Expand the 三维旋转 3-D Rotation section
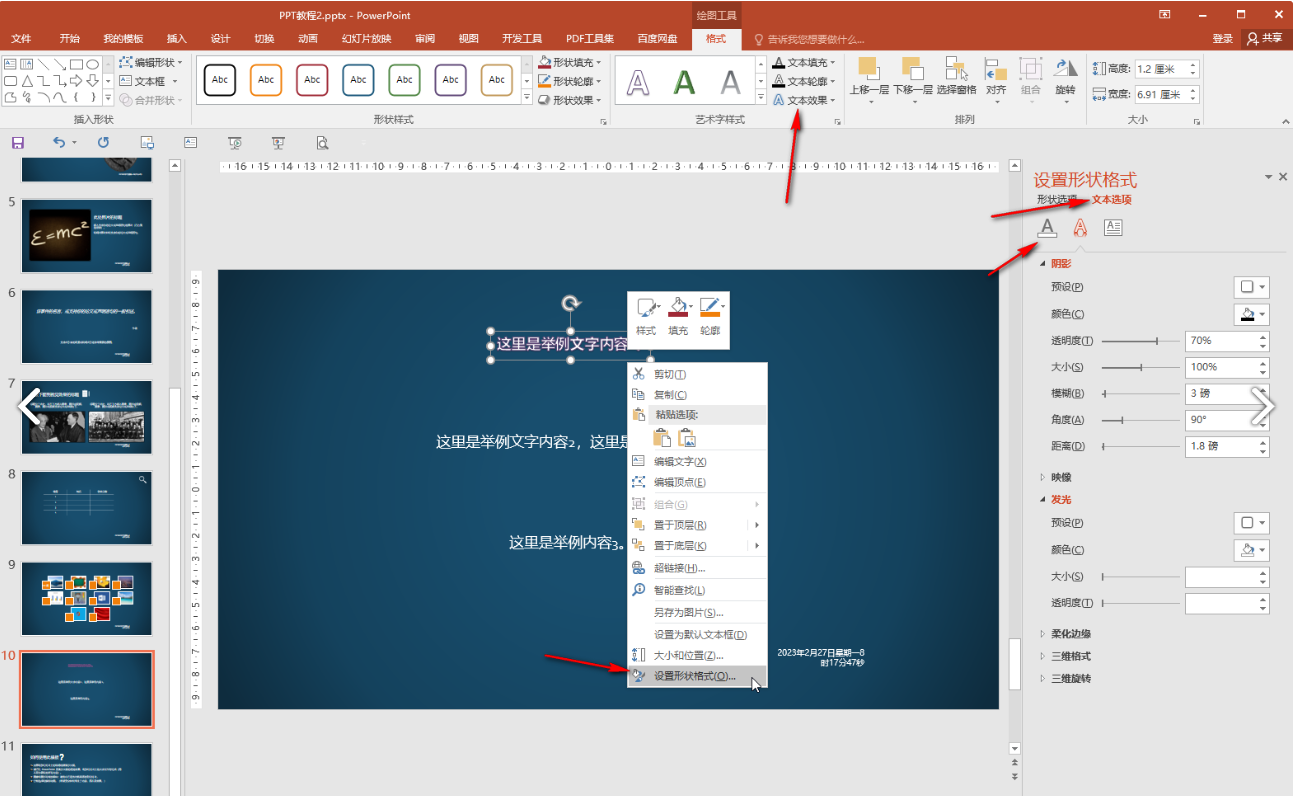This screenshot has width=1295, height=796. [x=1064, y=679]
